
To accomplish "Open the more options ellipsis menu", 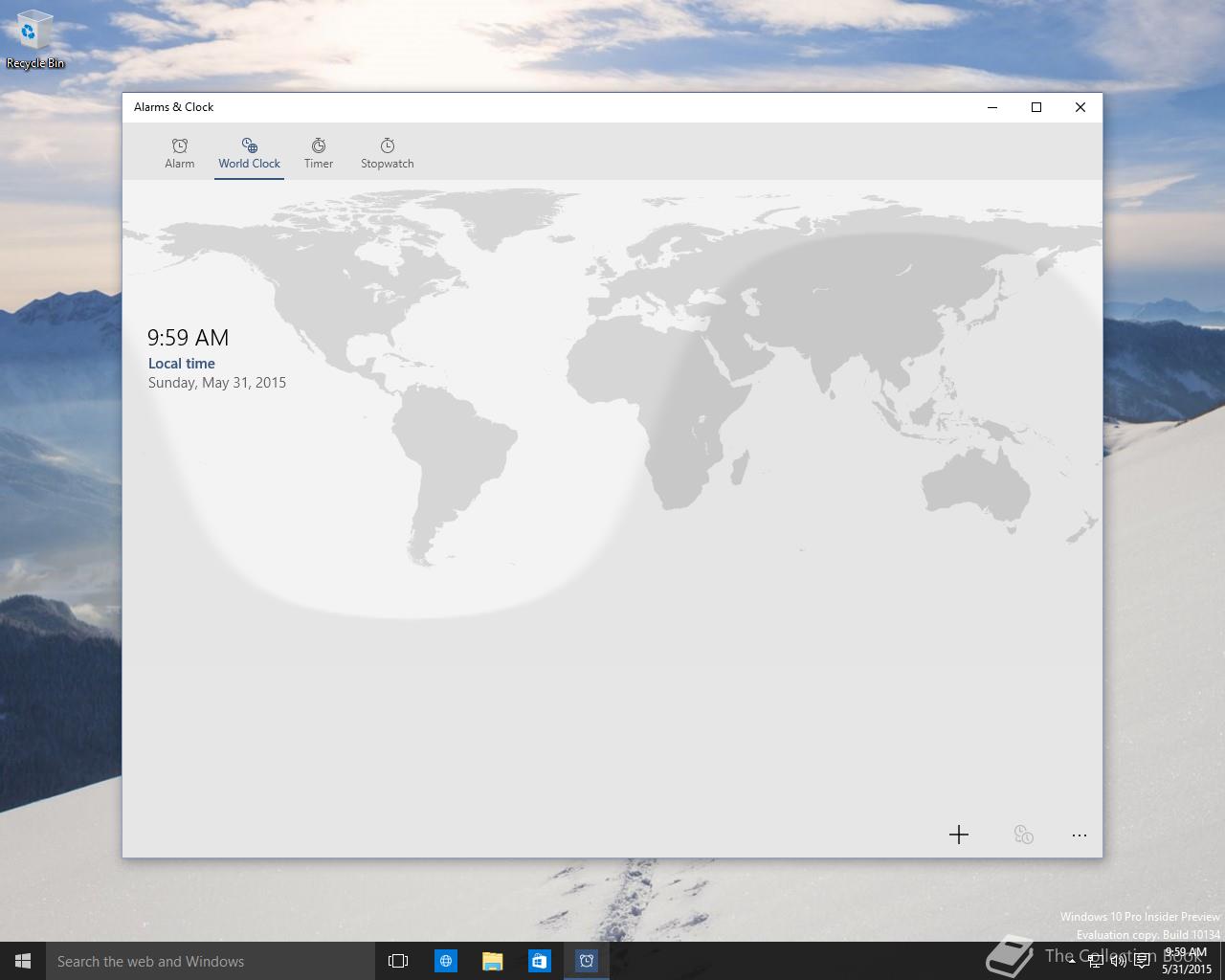I will tap(1080, 835).
